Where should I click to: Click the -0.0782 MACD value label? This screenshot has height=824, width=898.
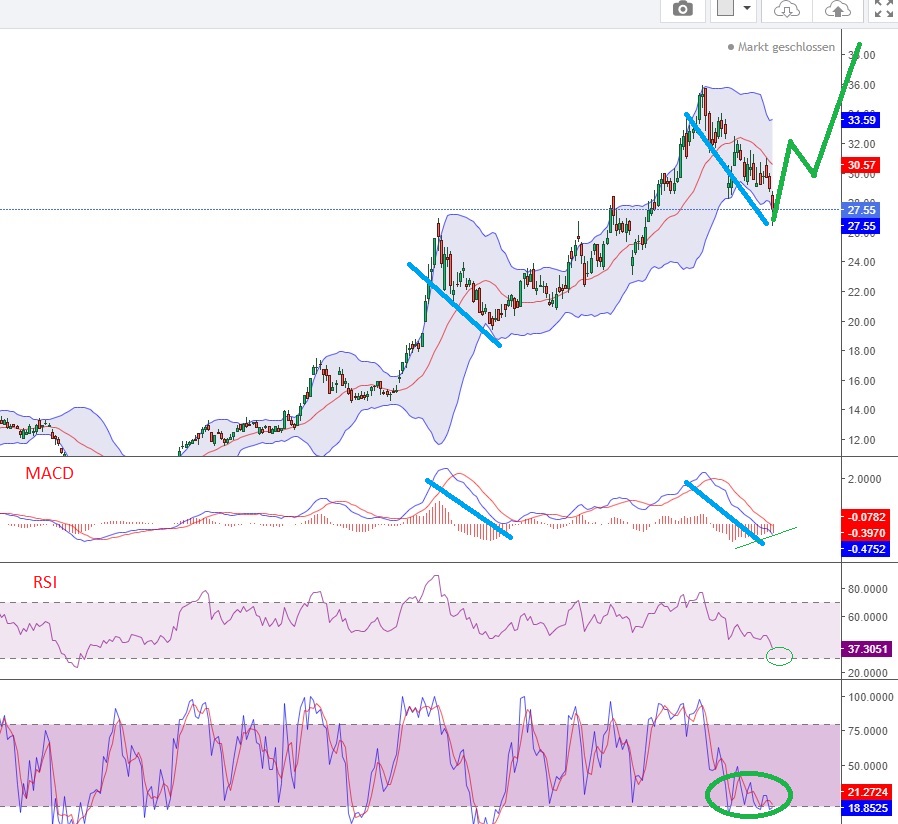(866, 517)
